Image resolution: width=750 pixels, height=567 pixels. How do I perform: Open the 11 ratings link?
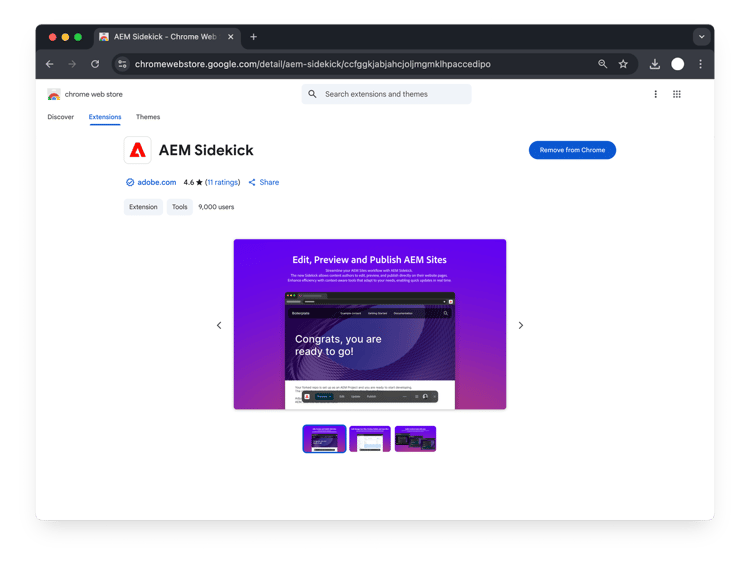coord(222,182)
